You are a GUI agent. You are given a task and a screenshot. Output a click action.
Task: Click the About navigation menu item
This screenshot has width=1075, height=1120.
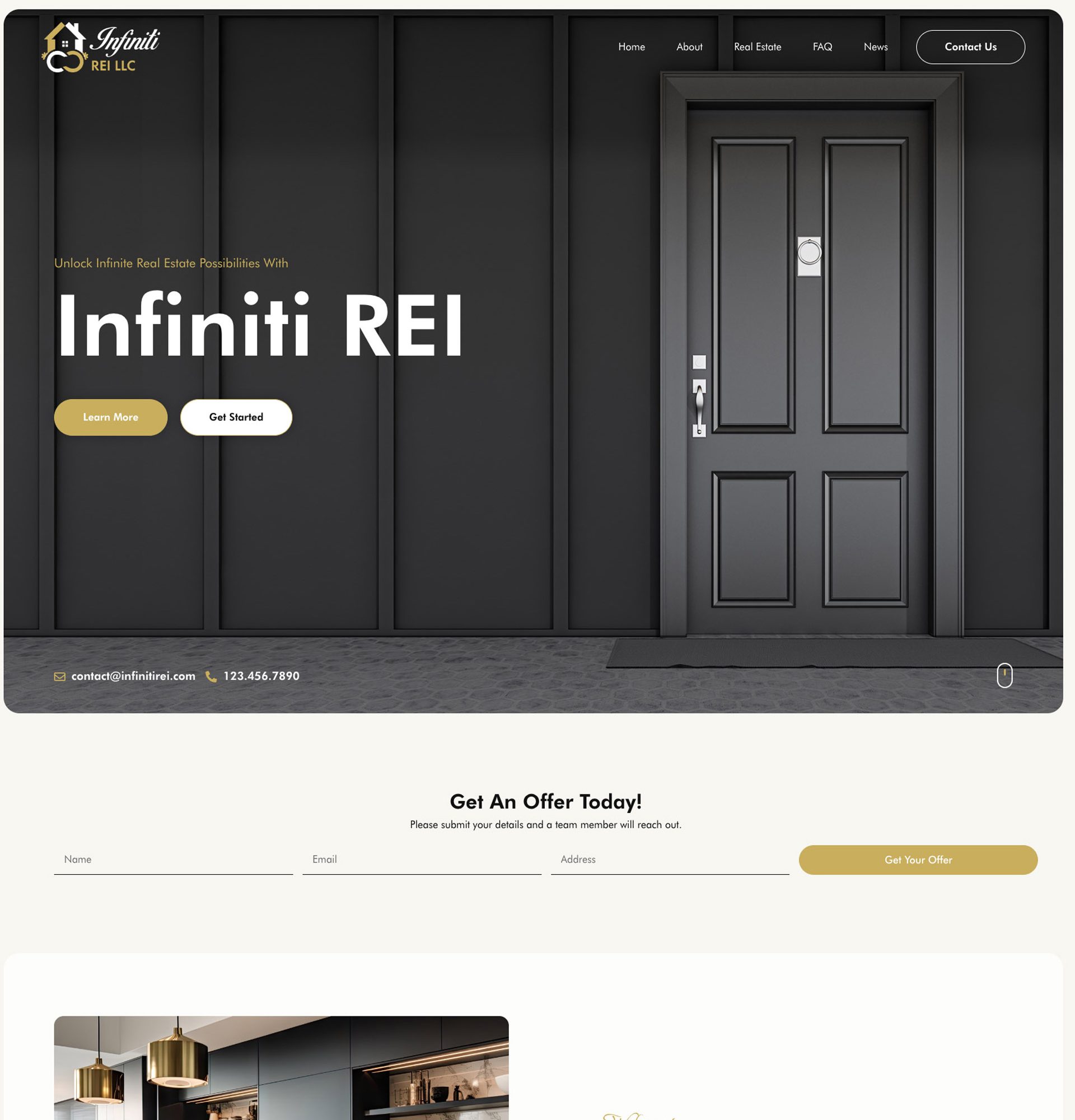pos(690,47)
